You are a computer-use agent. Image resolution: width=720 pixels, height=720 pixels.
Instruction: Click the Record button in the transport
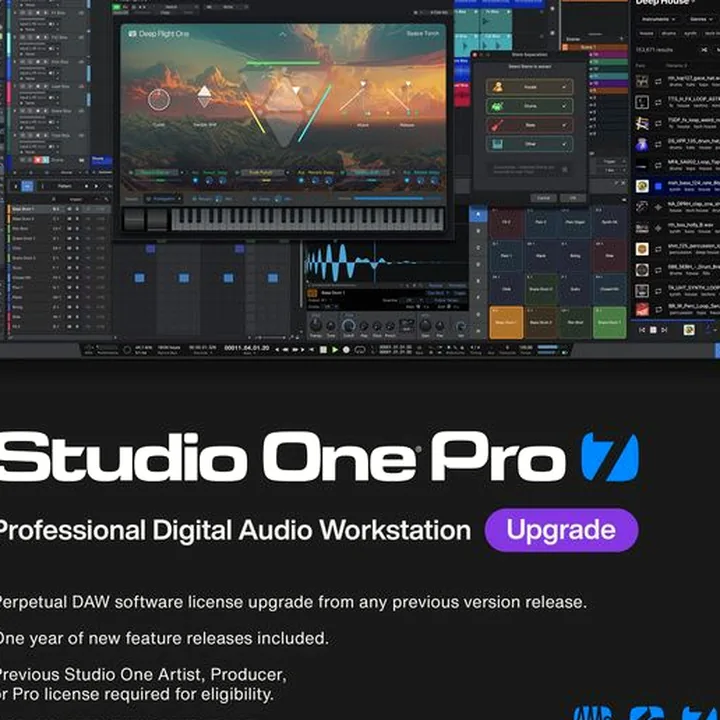(x=347, y=350)
